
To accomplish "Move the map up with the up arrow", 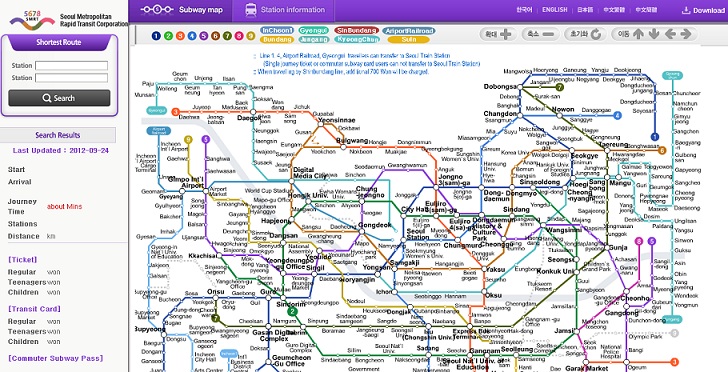I will [x=638, y=34].
